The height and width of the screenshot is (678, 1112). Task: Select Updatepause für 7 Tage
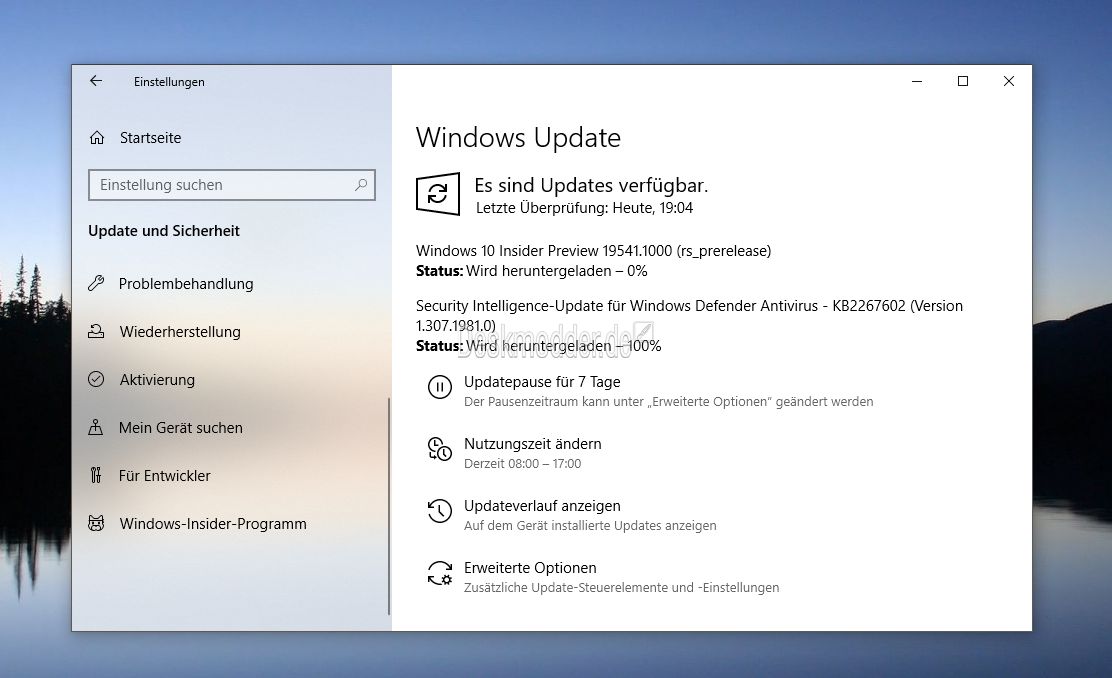click(542, 382)
